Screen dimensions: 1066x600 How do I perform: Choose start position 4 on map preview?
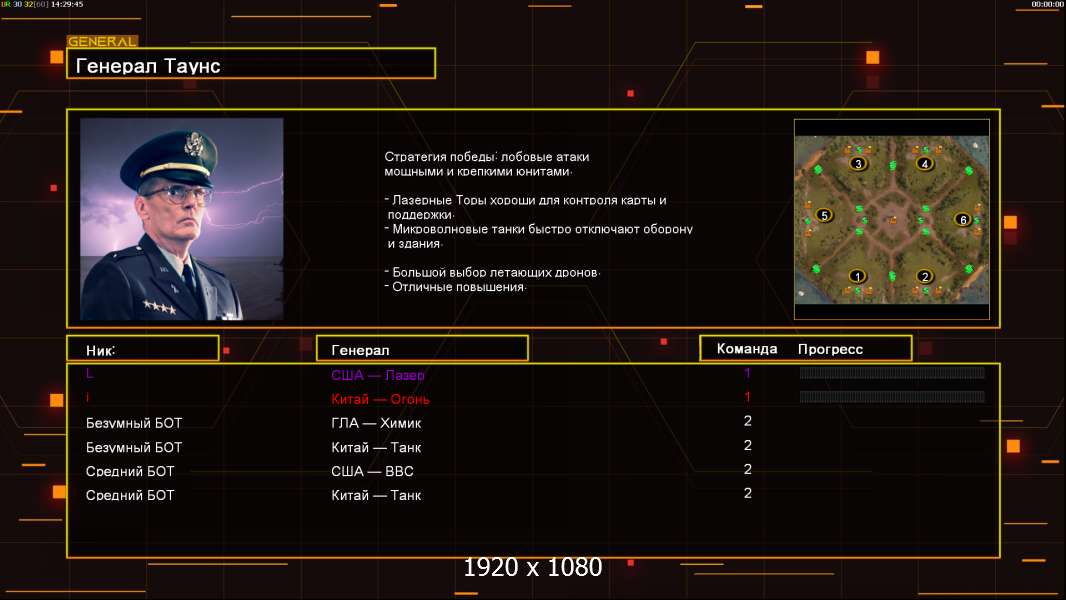[925, 163]
